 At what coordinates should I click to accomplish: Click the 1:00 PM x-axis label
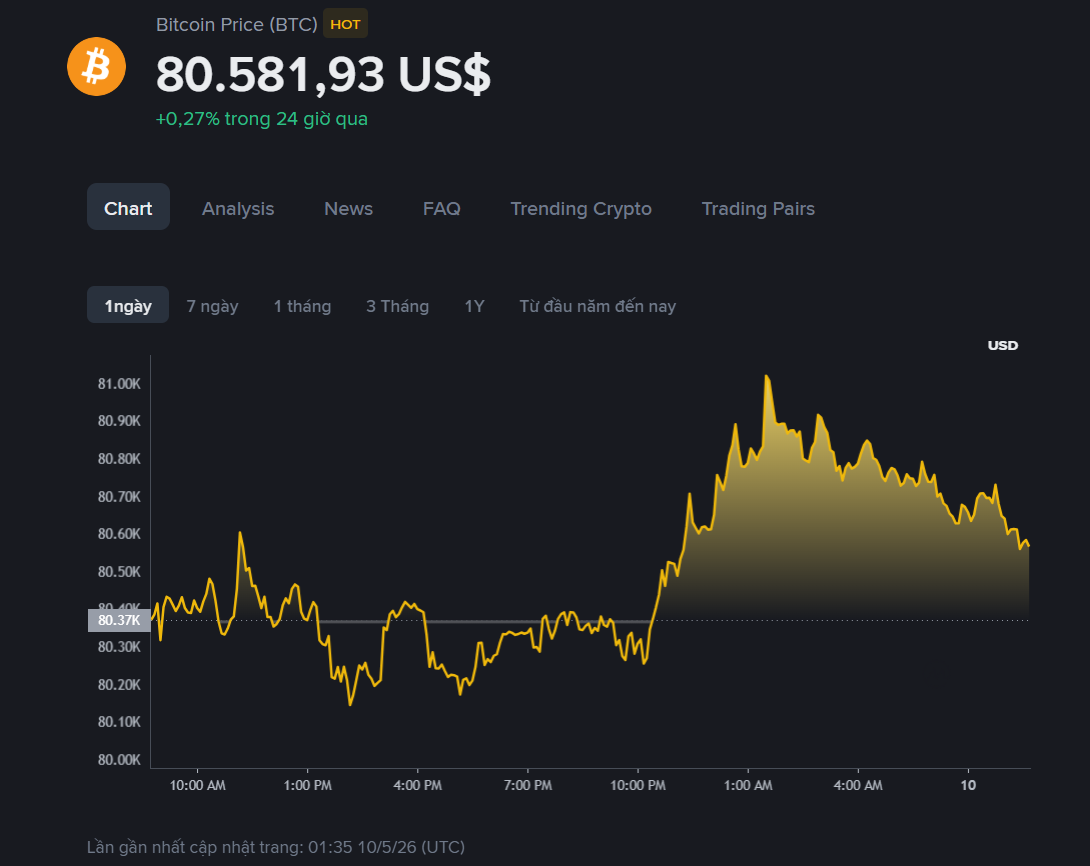307,785
